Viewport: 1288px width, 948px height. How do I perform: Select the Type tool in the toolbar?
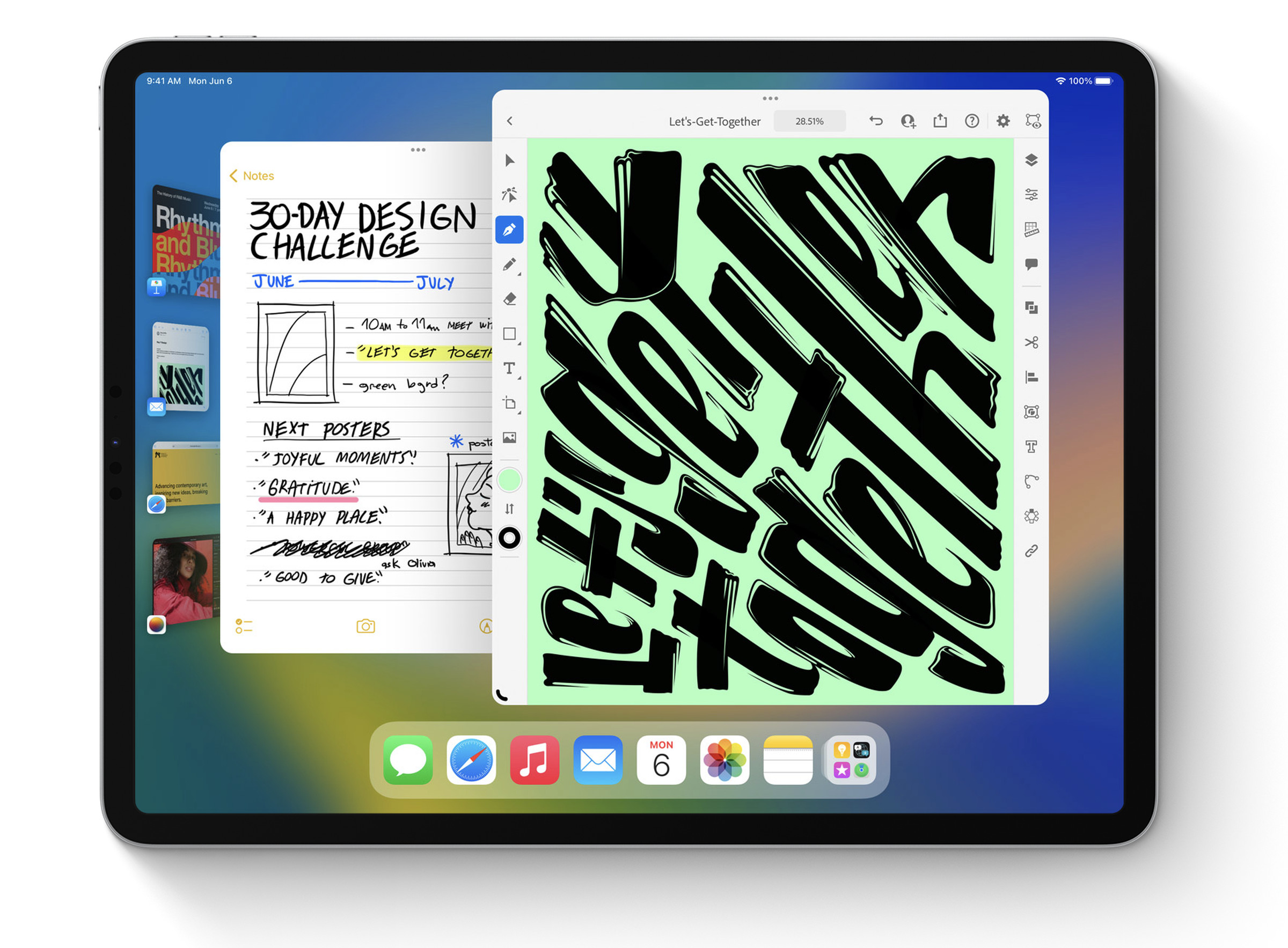(x=509, y=369)
